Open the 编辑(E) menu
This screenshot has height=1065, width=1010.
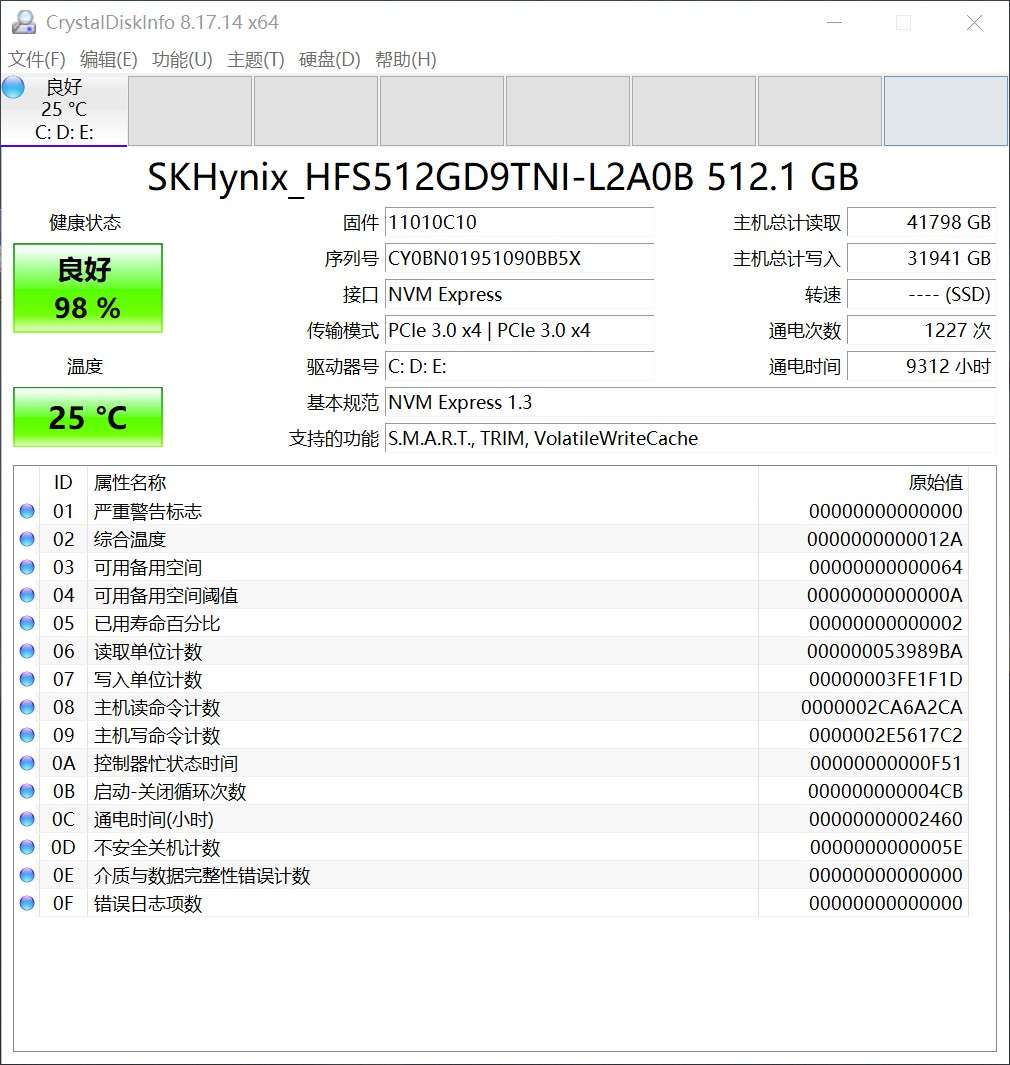pyautogui.click(x=109, y=60)
